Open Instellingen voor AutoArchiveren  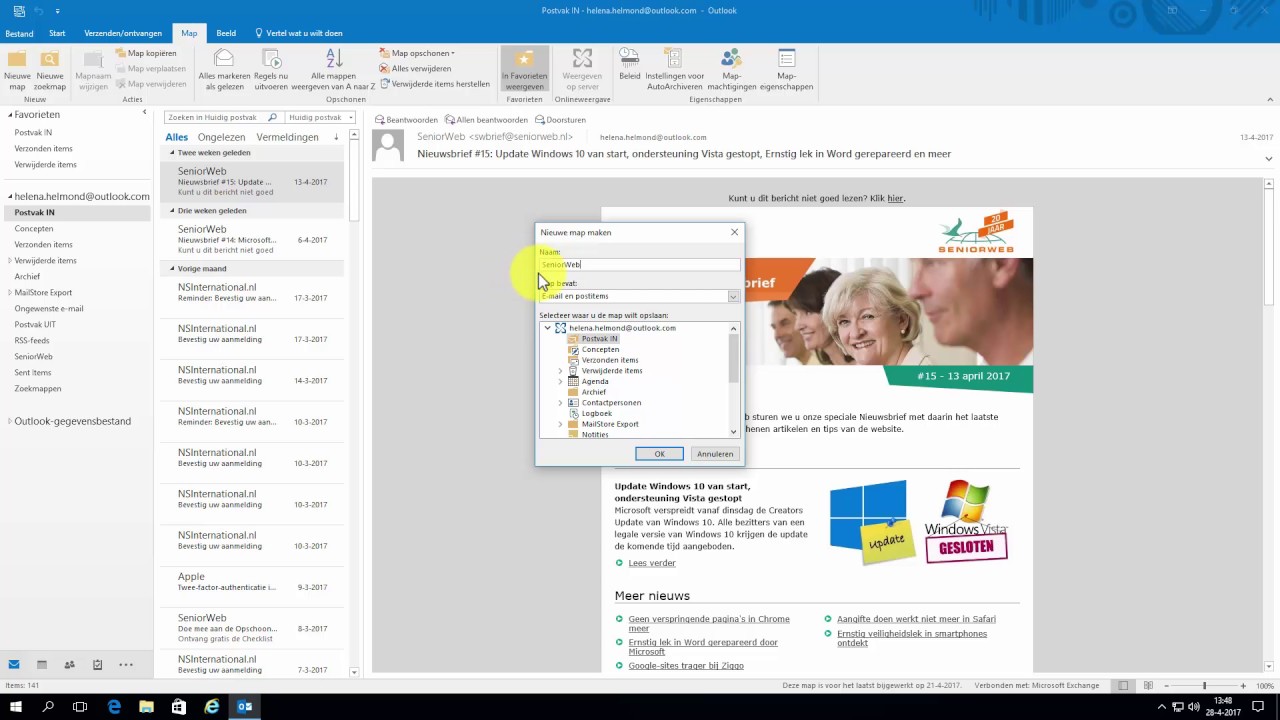coord(675,69)
